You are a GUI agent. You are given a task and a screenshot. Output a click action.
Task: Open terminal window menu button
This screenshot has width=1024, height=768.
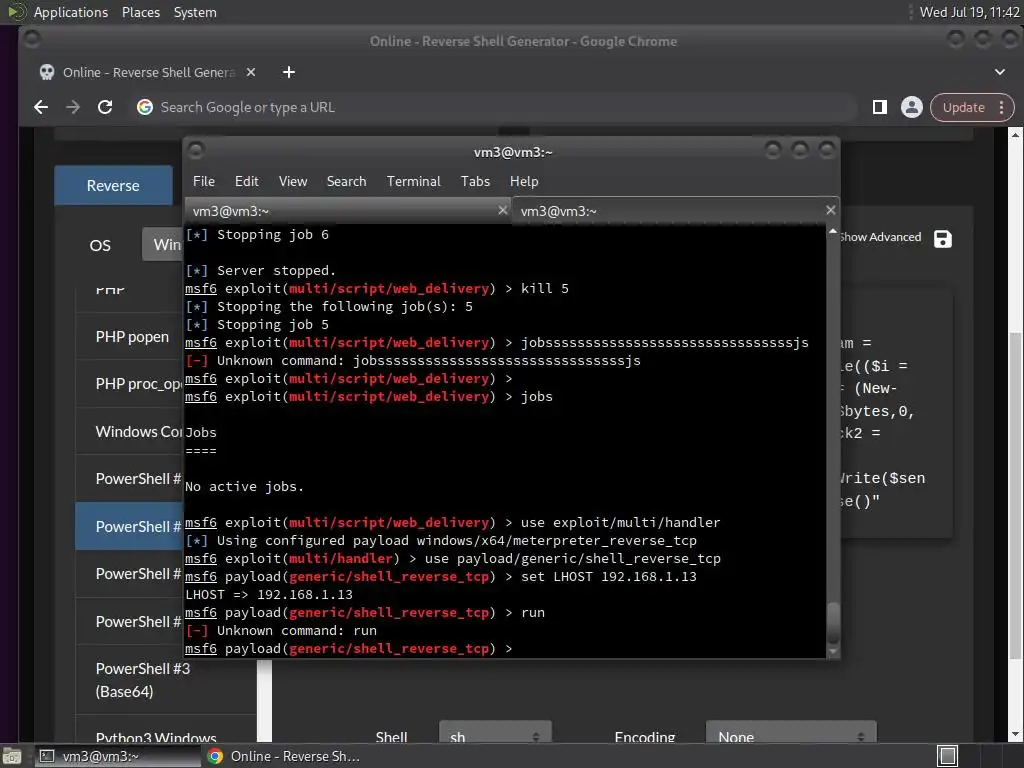click(x=196, y=151)
